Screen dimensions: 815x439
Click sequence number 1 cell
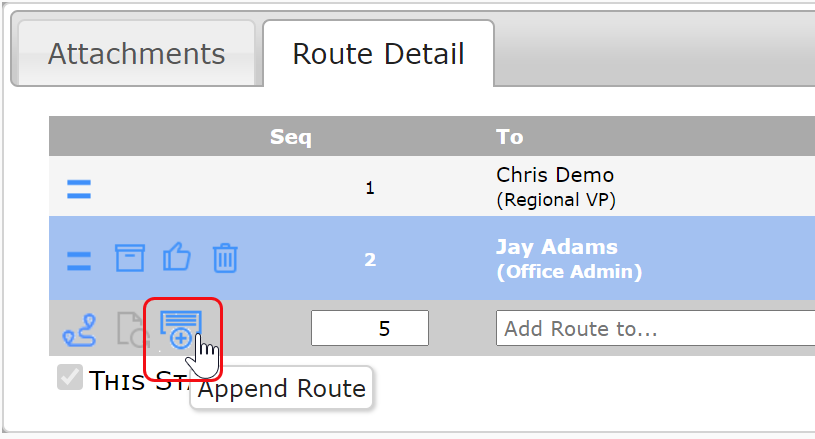click(x=370, y=188)
